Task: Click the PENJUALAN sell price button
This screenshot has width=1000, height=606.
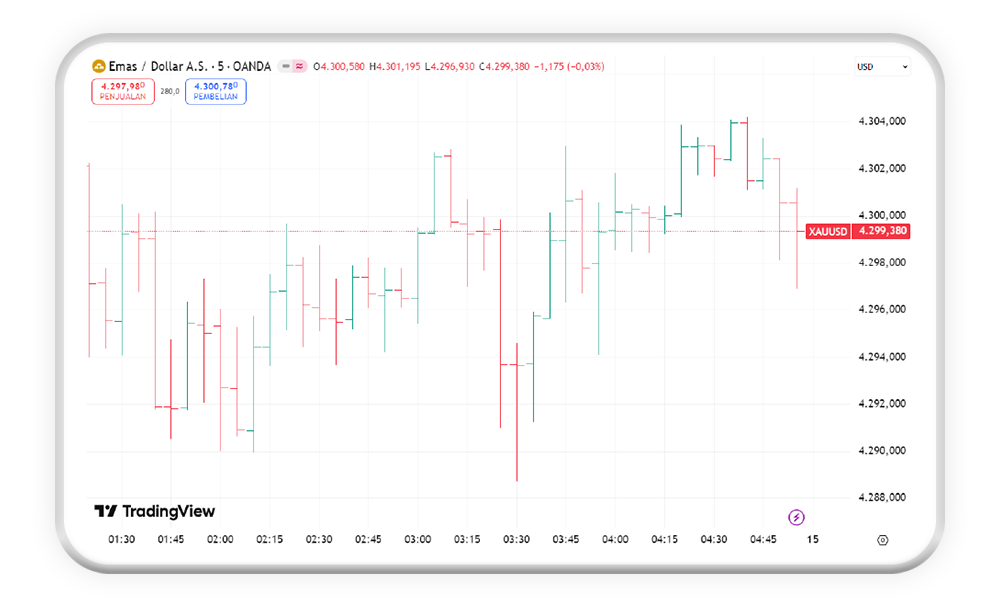Action: [123, 92]
